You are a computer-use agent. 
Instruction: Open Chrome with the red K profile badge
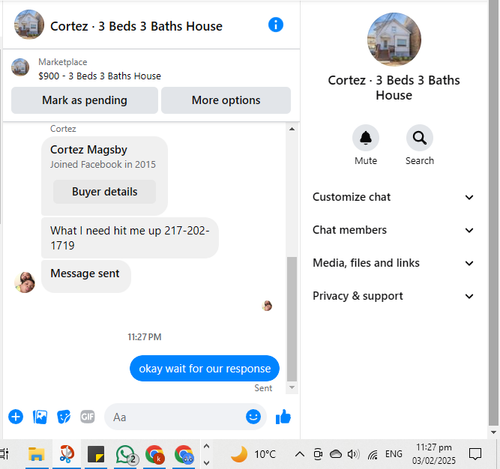coord(154,454)
